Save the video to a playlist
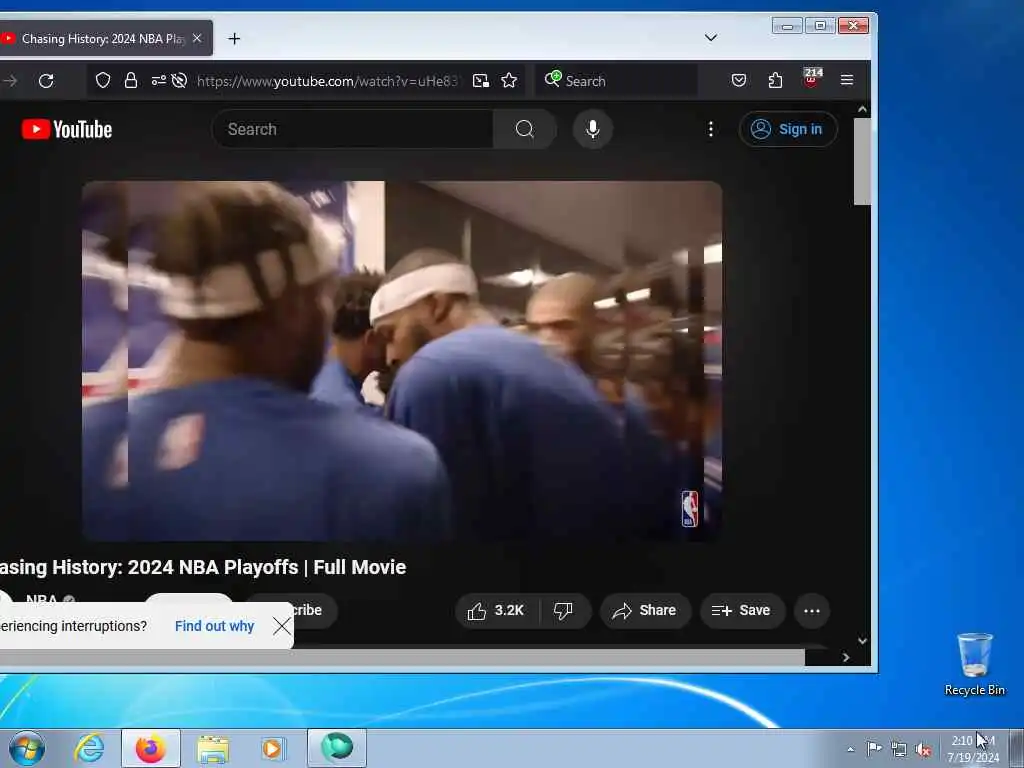The width and height of the screenshot is (1024, 768). pos(742,611)
